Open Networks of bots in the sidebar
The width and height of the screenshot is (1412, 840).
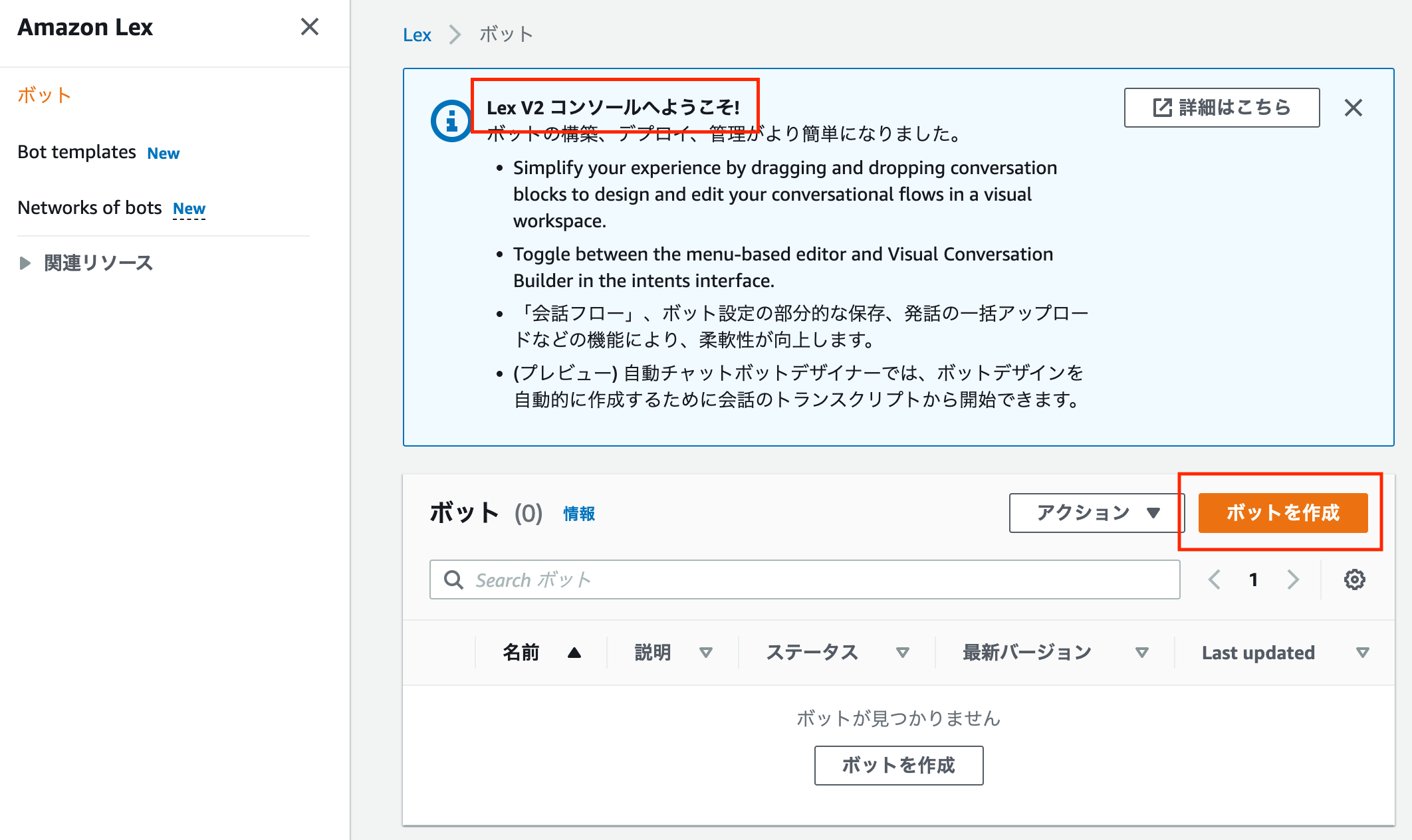(90, 208)
